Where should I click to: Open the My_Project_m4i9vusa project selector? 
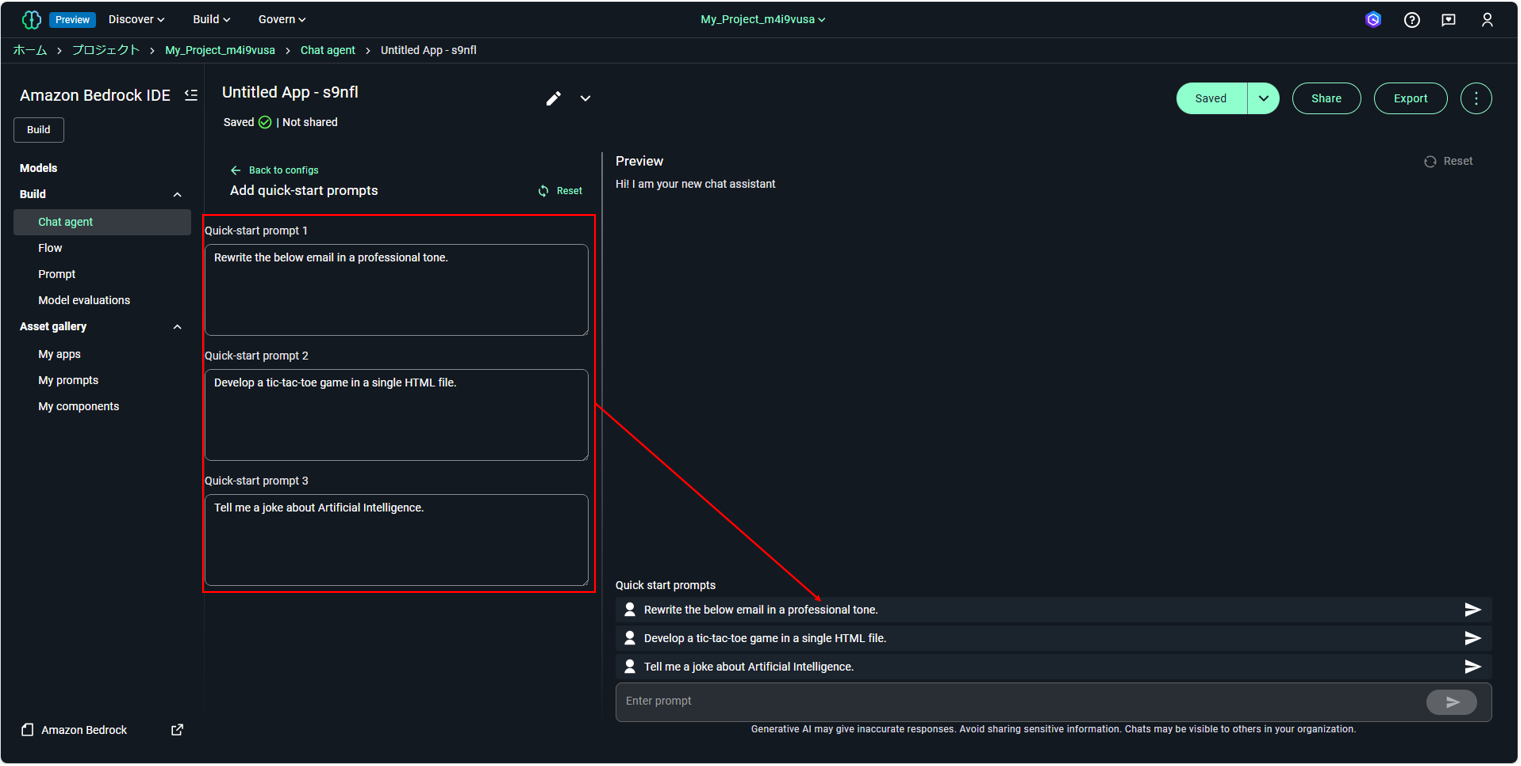point(763,19)
